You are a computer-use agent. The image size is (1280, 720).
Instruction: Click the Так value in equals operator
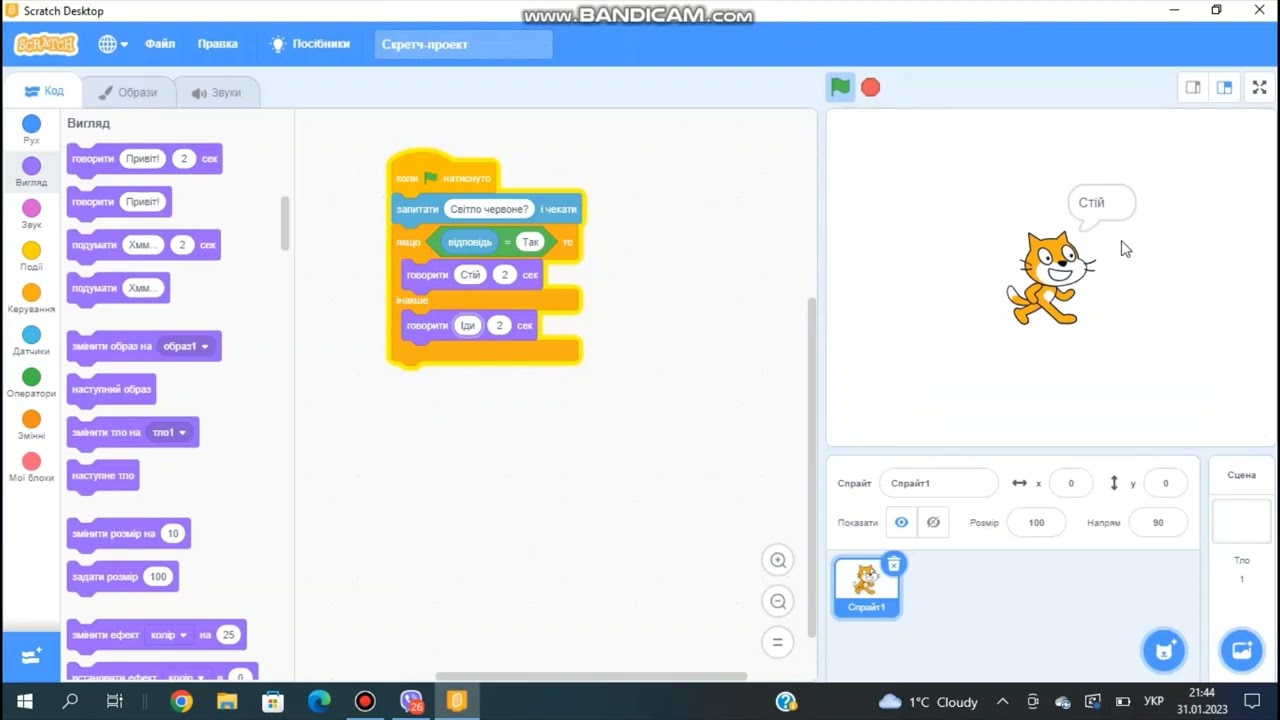coord(530,242)
